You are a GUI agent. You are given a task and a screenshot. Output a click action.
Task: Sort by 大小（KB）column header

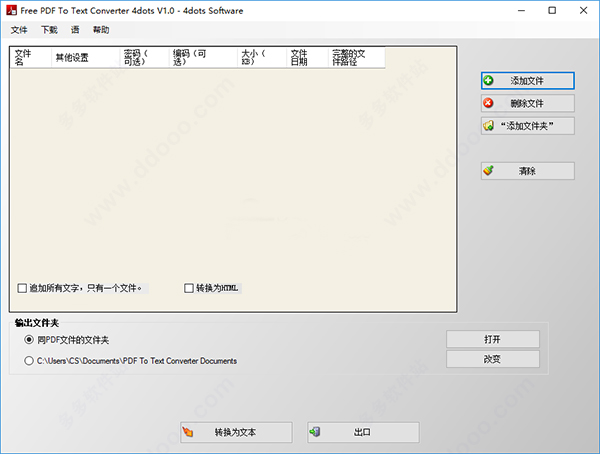point(262,58)
